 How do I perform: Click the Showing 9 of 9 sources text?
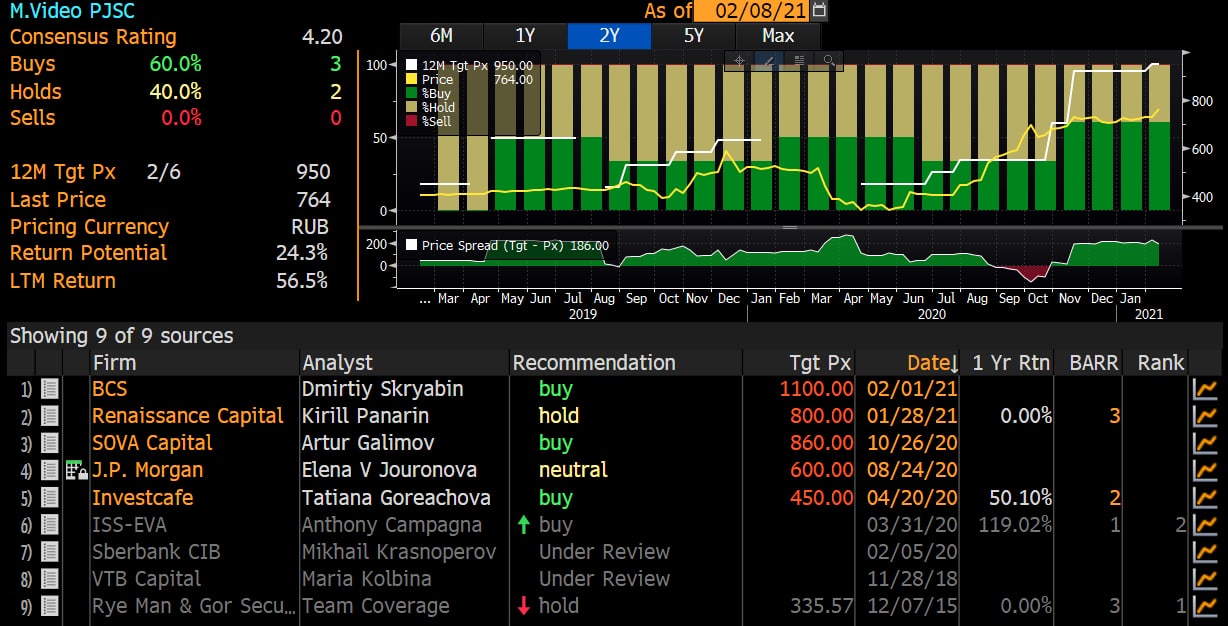coord(122,336)
